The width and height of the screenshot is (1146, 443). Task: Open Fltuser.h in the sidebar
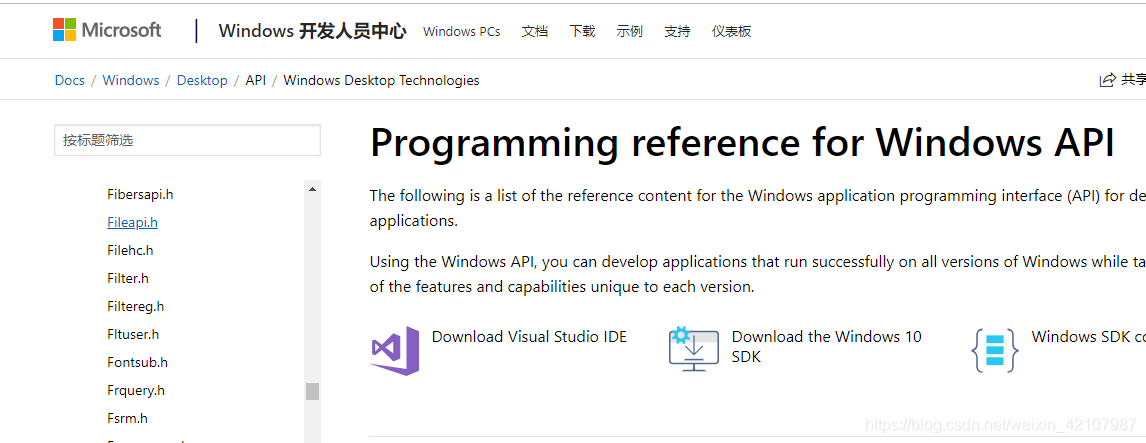[x=133, y=334]
